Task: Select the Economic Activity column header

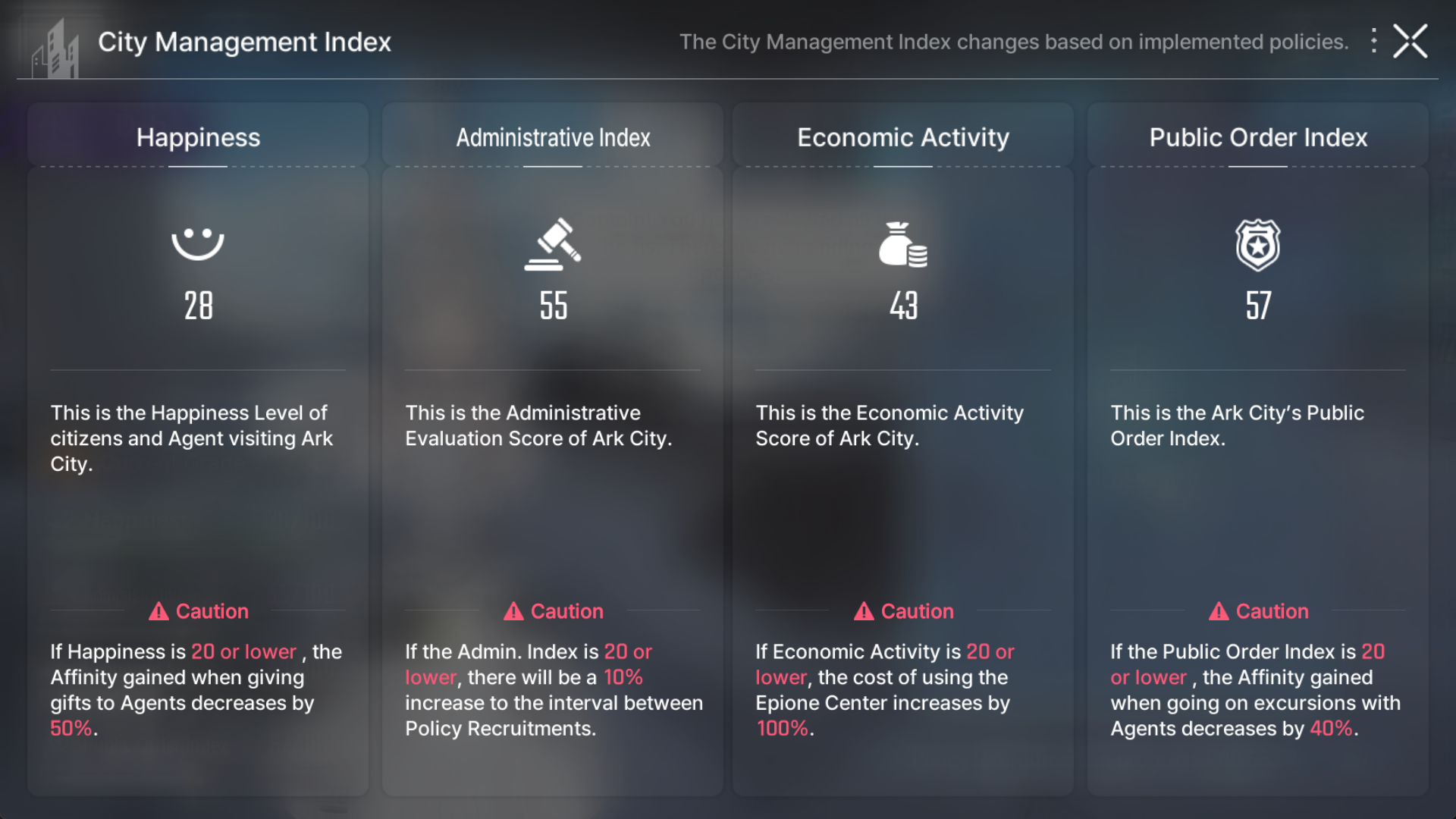Action: pos(902,137)
